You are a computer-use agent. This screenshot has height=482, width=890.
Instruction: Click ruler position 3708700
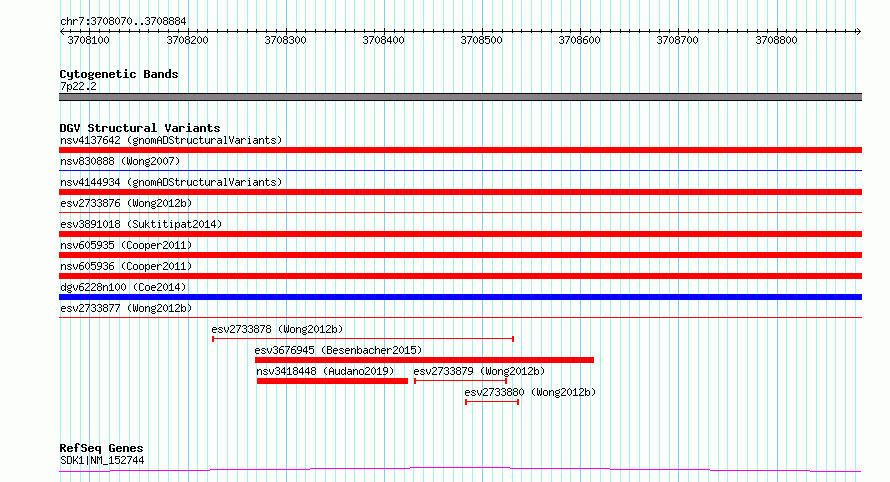[678, 40]
